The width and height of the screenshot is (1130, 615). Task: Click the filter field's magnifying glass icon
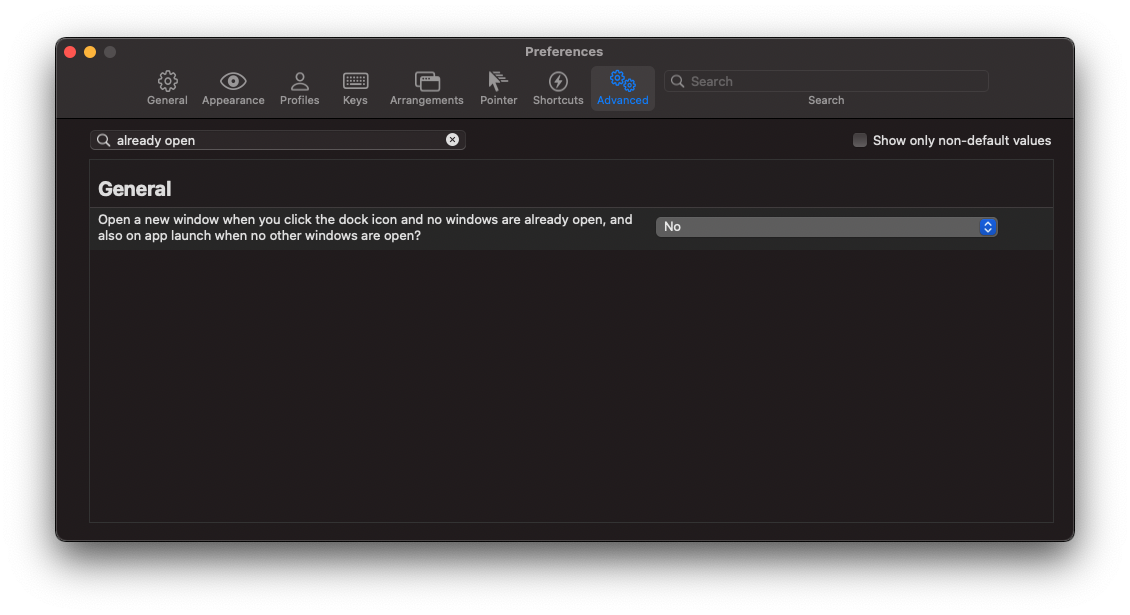pyautogui.click(x=104, y=140)
